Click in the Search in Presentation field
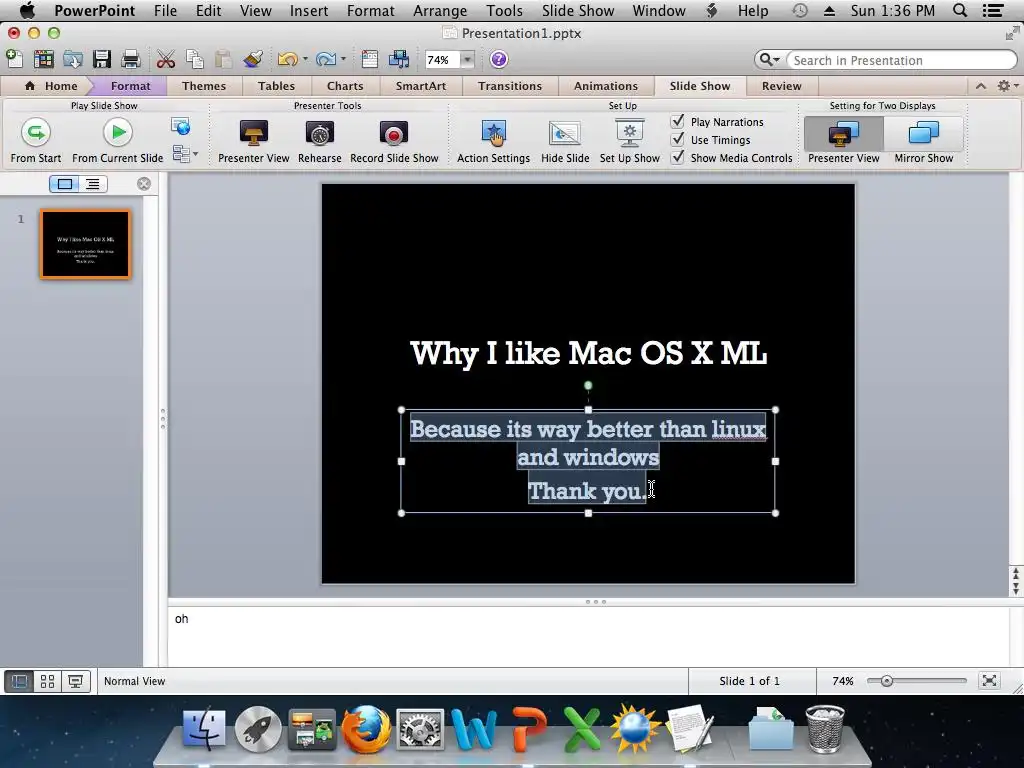This screenshot has height=768, width=1024. coord(901,60)
